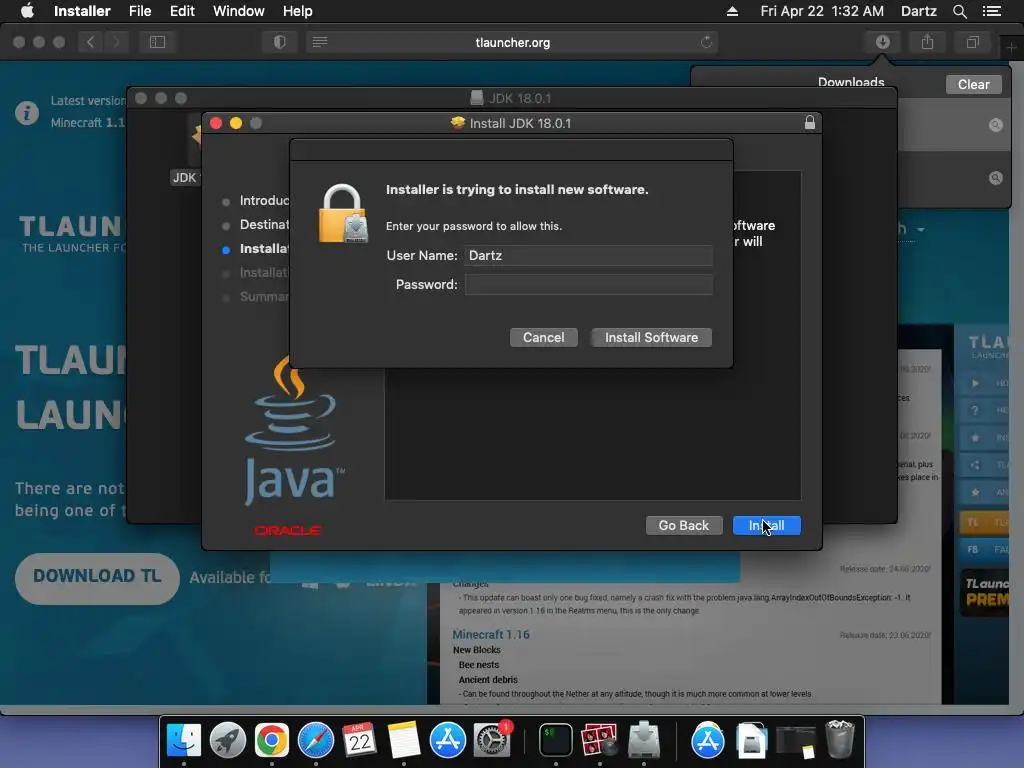Click the info icon beside Latest version
Viewport: 1024px width, 768px height.
click(x=27, y=113)
